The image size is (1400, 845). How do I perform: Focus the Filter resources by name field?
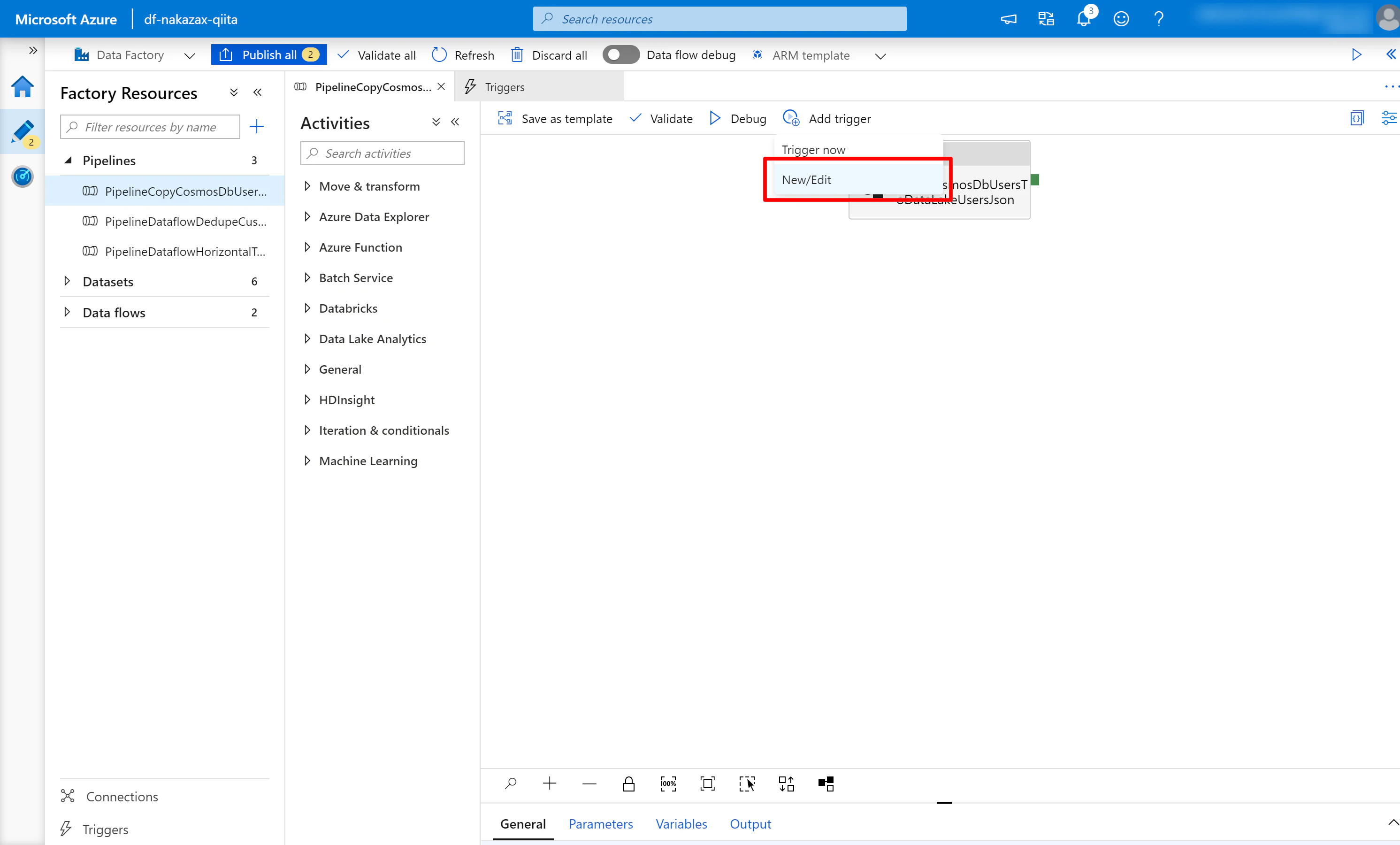coord(150,127)
